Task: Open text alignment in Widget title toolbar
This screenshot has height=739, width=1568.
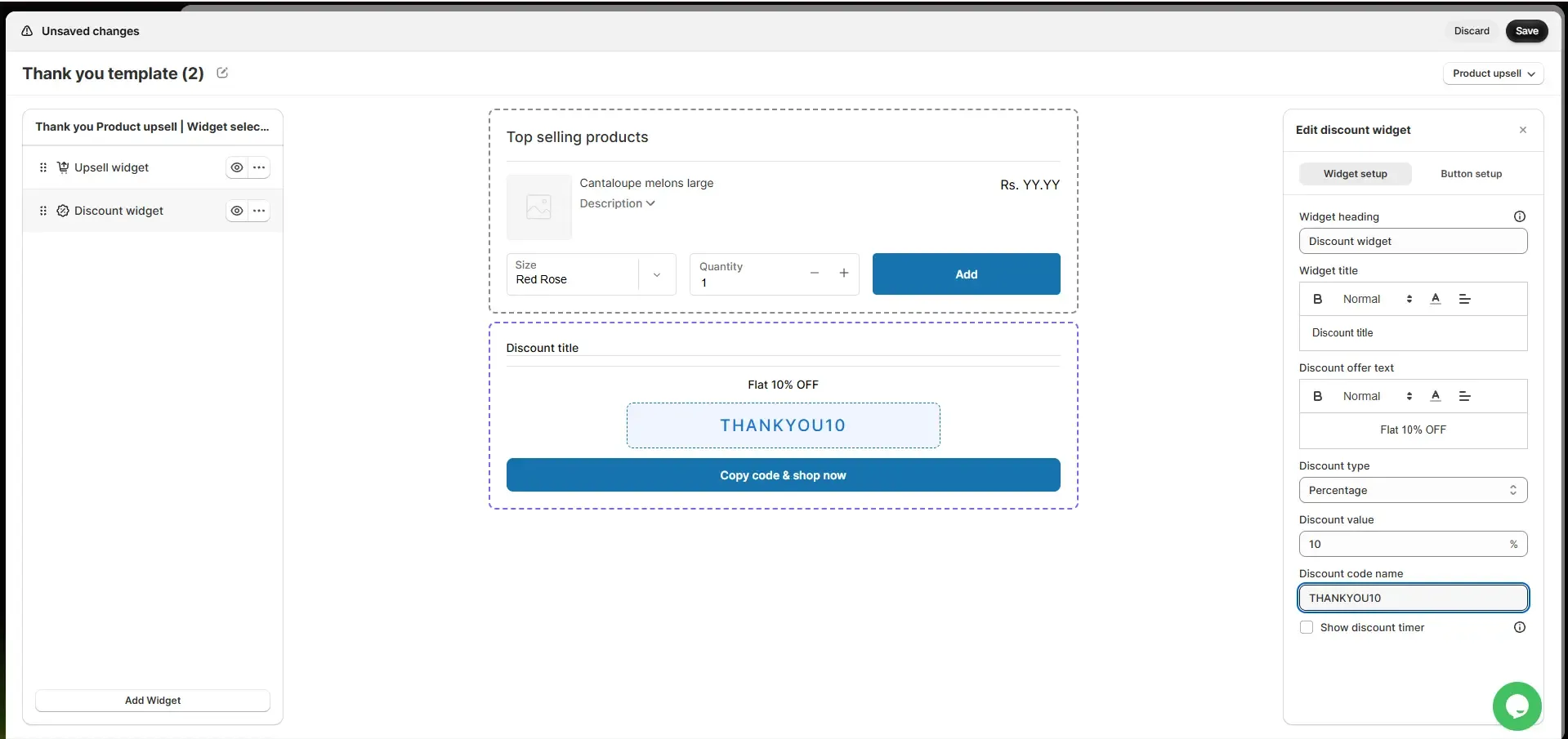Action: click(1465, 299)
